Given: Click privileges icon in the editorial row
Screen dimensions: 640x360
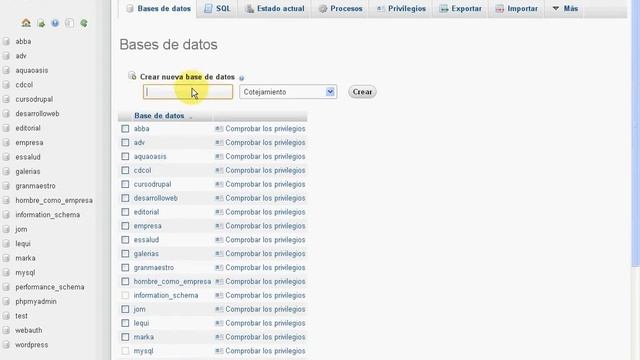Looking at the screenshot, I should (x=219, y=212).
